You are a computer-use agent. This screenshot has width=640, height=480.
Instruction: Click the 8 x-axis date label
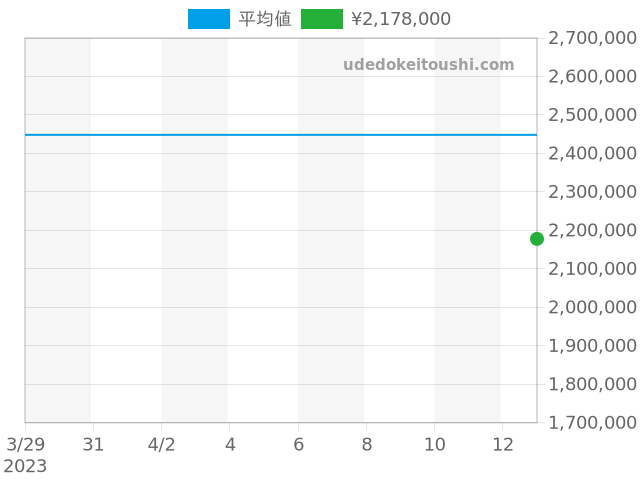tap(366, 444)
